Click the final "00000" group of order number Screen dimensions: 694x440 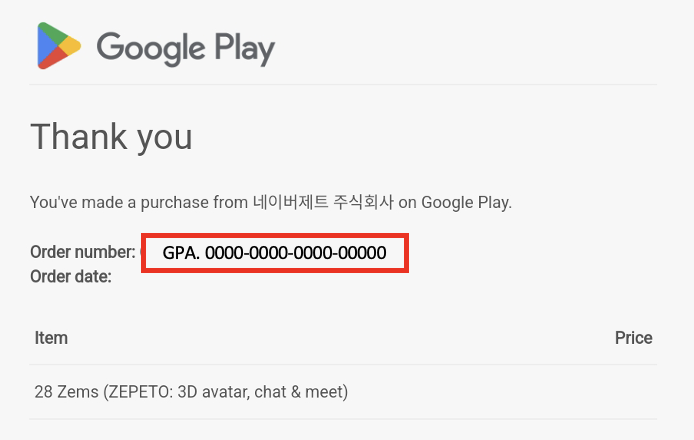tap(362, 253)
